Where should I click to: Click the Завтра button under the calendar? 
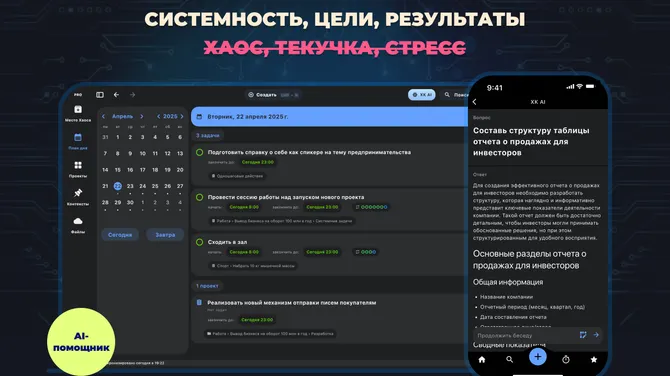click(165, 235)
